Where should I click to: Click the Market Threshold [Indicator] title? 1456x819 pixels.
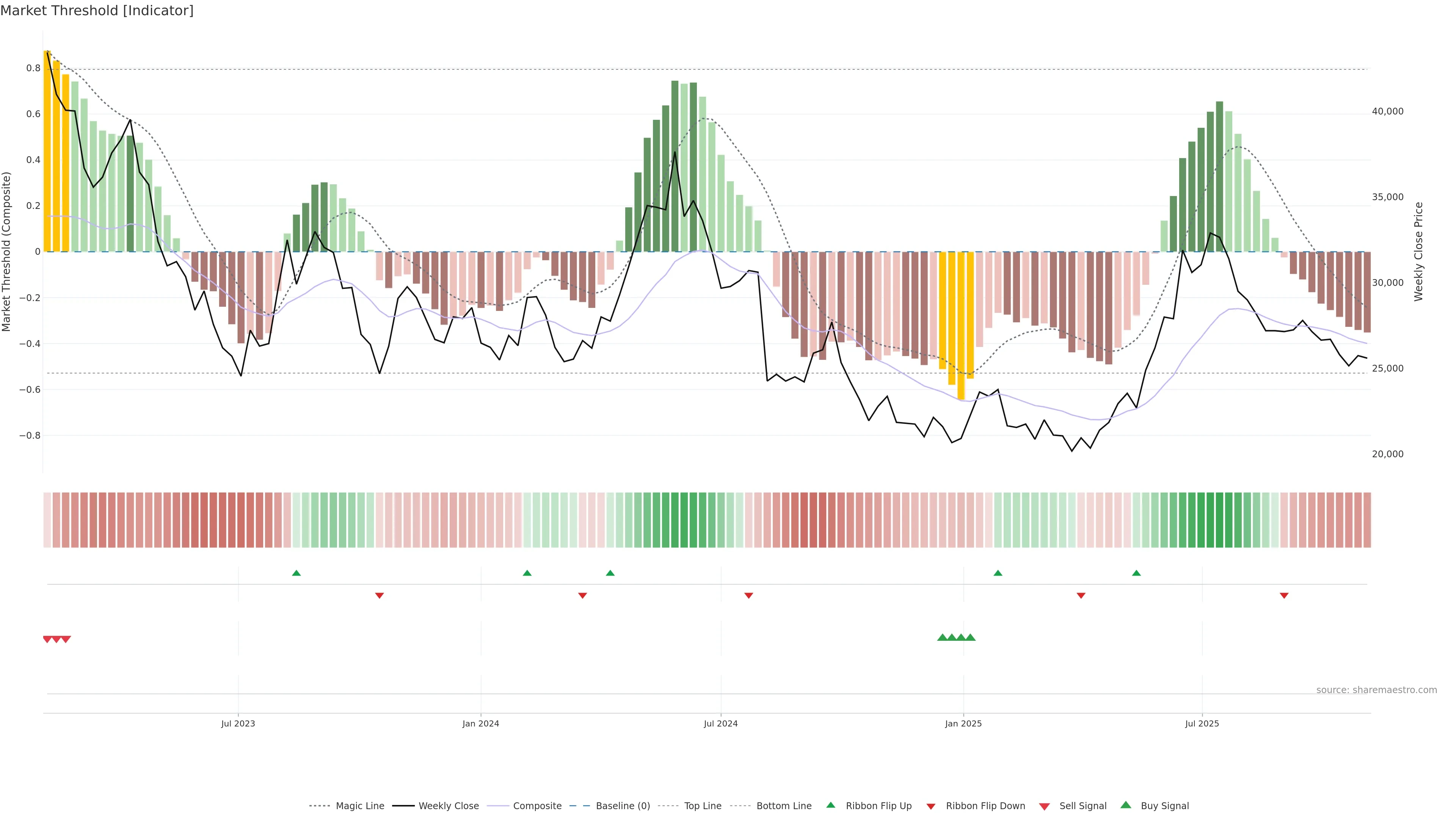(97, 11)
